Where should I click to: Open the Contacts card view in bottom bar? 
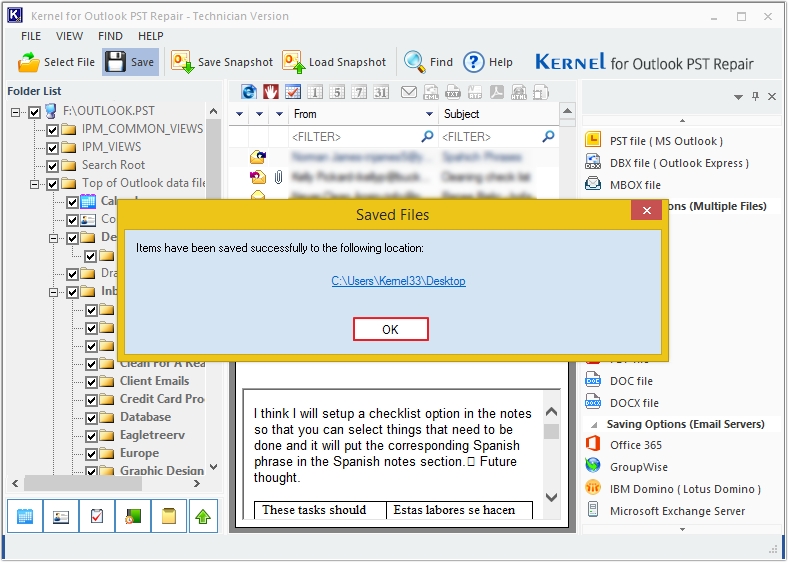61,516
